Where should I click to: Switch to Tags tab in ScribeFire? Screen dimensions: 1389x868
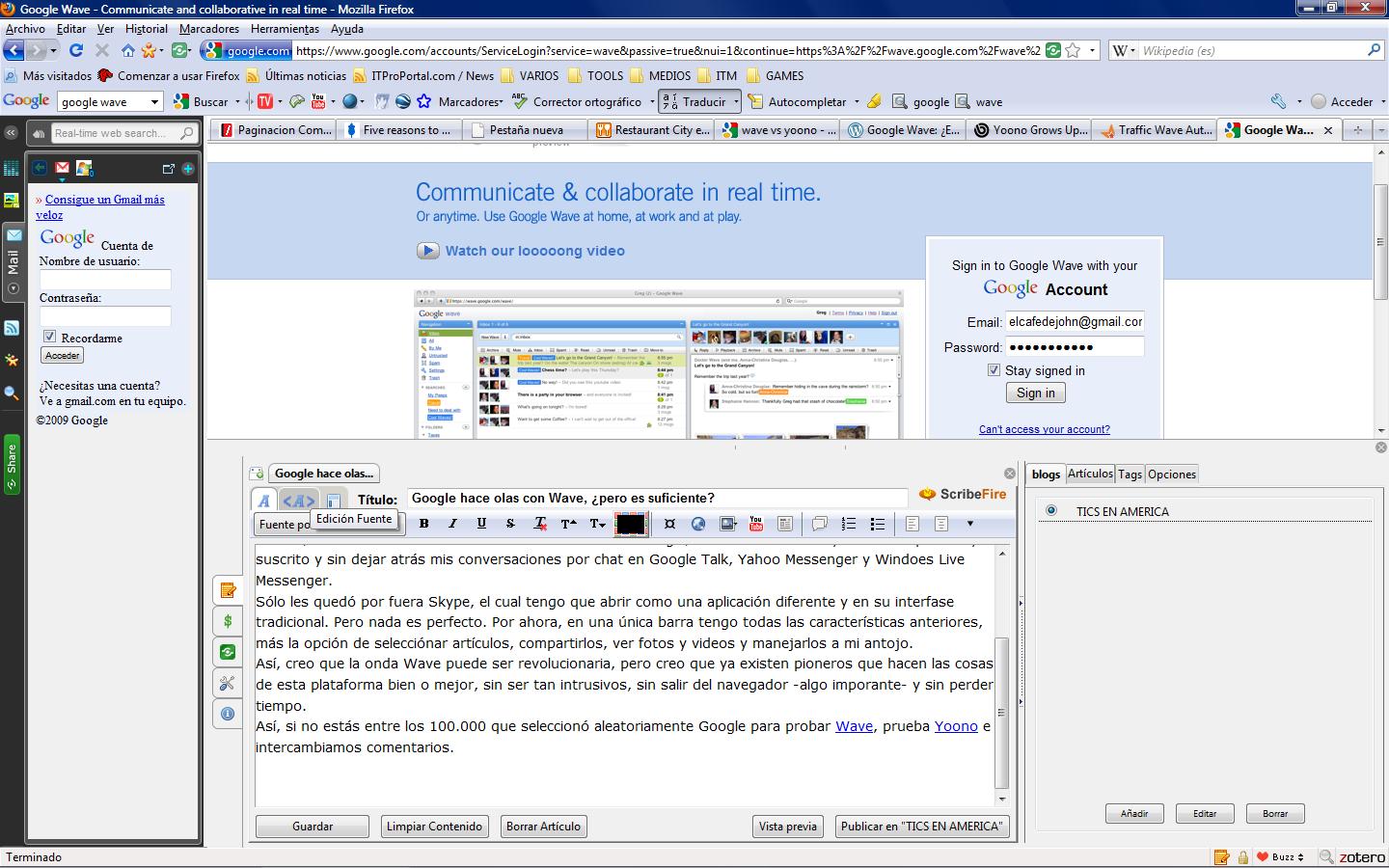(x=1130, y=474)
